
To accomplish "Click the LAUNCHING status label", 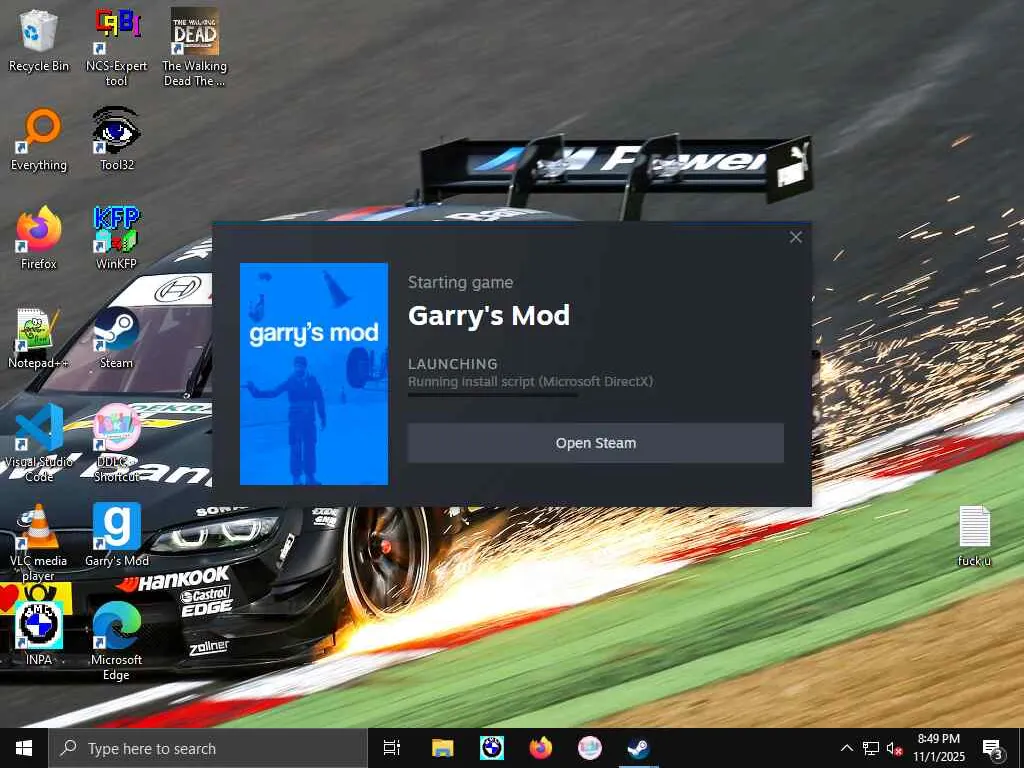I will pos(453,364).
